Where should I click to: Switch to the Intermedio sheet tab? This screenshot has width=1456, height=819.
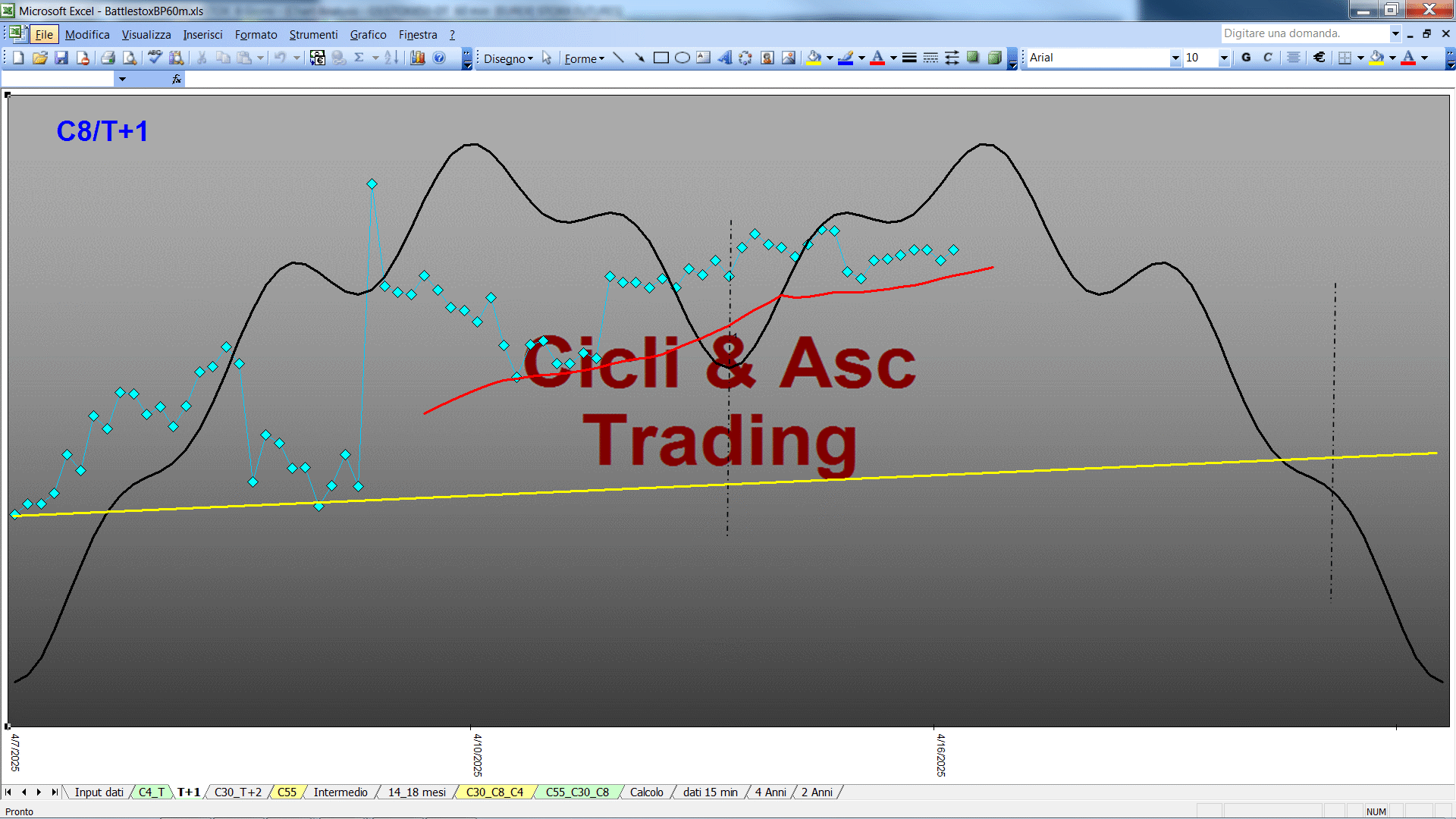point(340,792)
